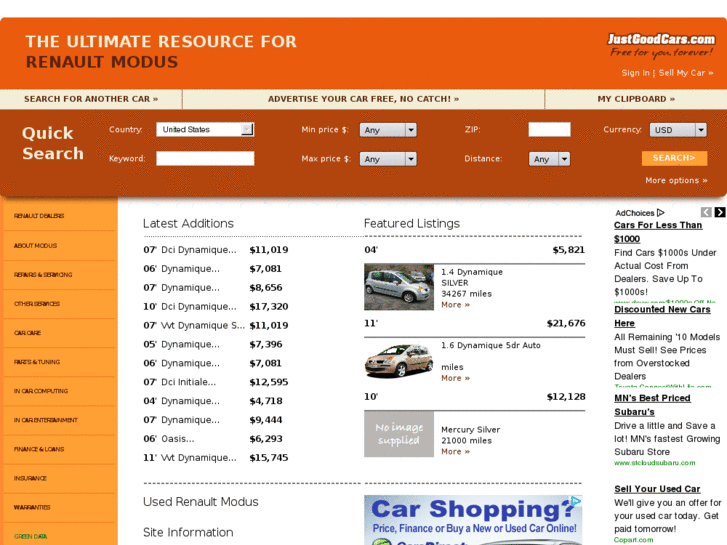Click More link for Mercury Silver listing
This screenshot has height=545, width=727.
click(x=455, y=451)
